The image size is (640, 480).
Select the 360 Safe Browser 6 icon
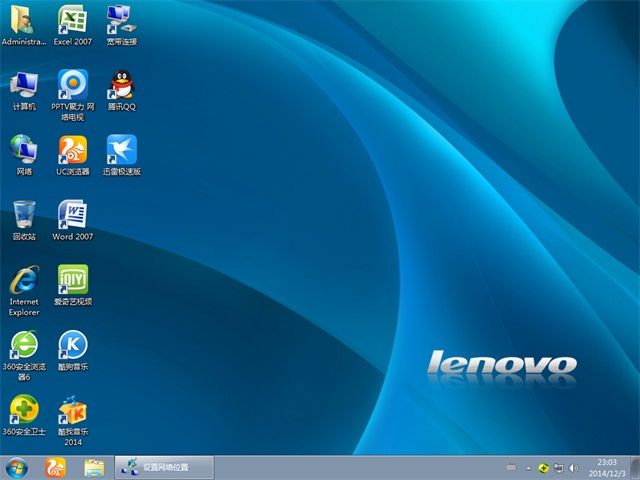(24, 345)
